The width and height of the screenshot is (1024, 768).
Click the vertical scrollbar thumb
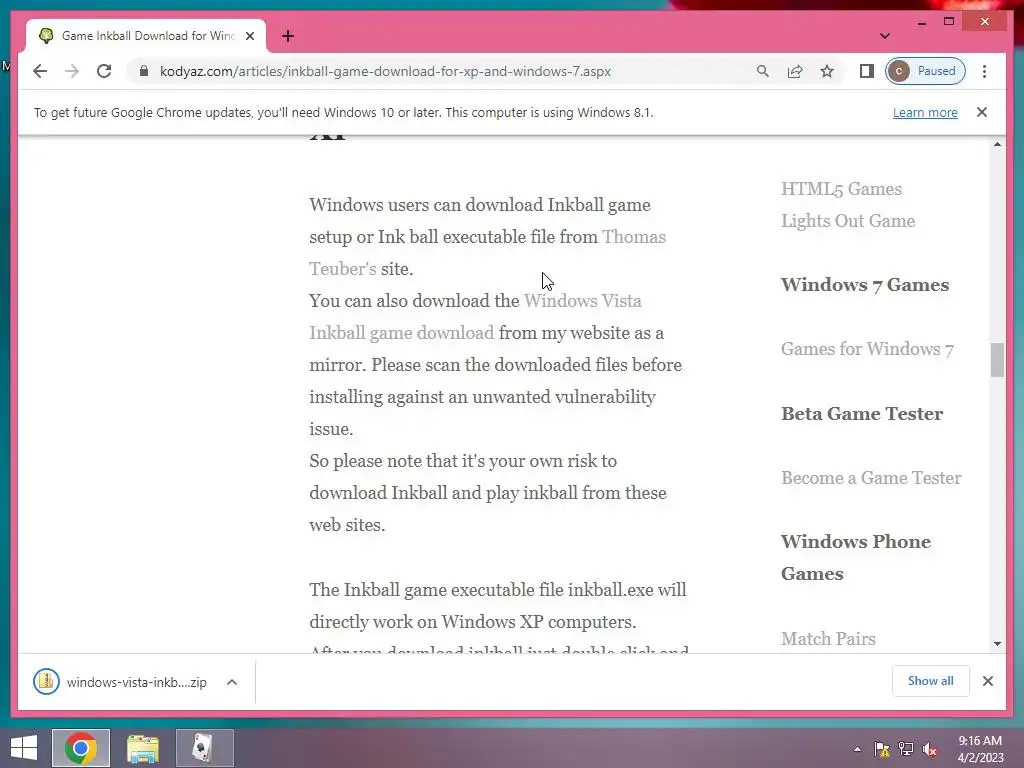point(997,360)
